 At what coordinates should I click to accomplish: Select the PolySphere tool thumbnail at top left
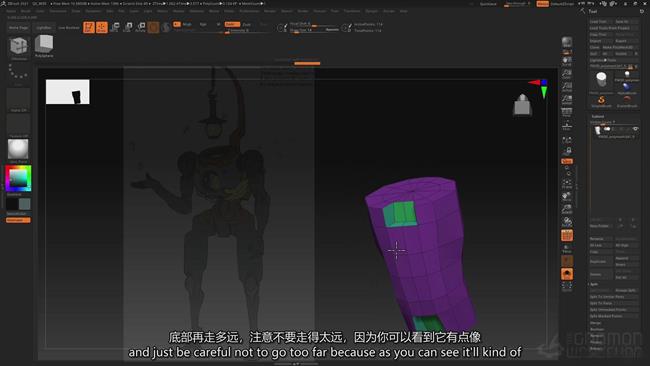pyautogui.click(x=44, y=46)
